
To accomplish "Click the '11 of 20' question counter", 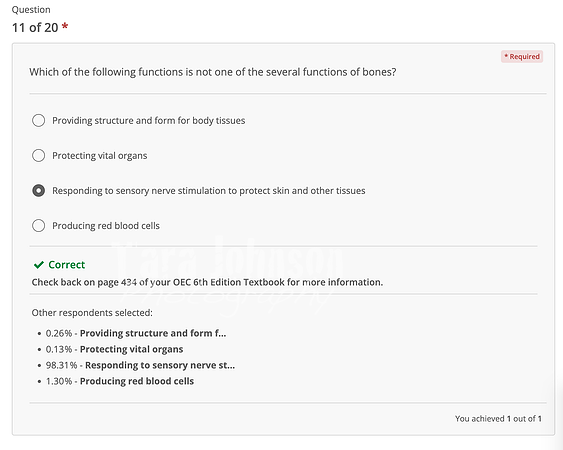I will (35, 27).
